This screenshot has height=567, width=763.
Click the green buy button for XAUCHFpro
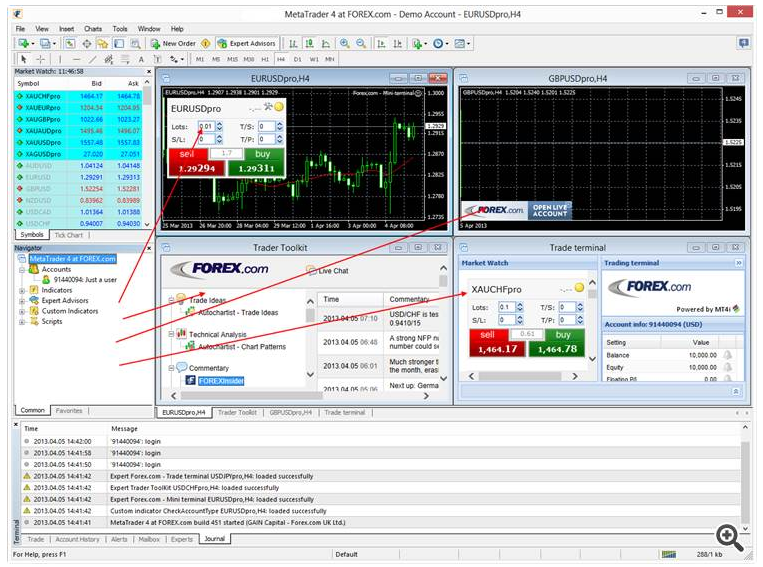563,342
